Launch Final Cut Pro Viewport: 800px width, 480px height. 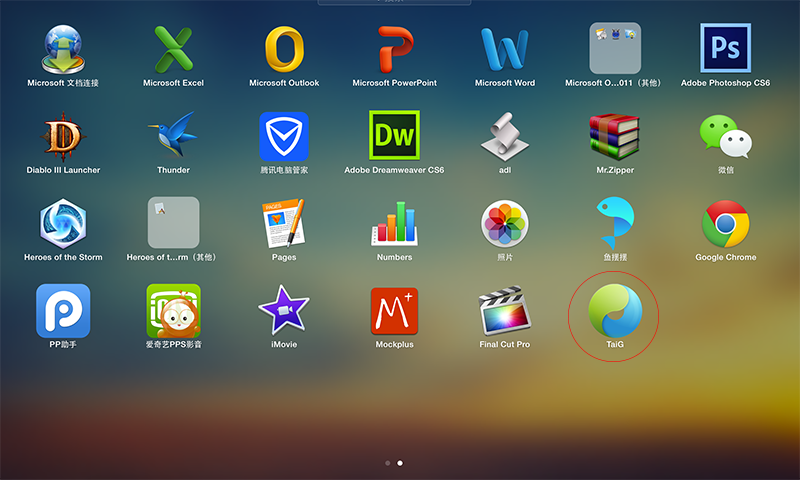(505, 310)
